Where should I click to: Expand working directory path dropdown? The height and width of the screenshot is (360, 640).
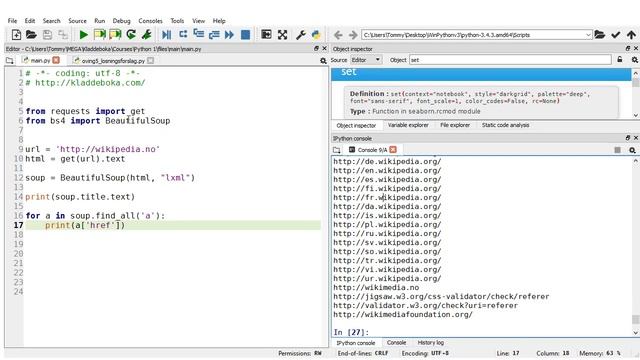(x=588, y=35)
